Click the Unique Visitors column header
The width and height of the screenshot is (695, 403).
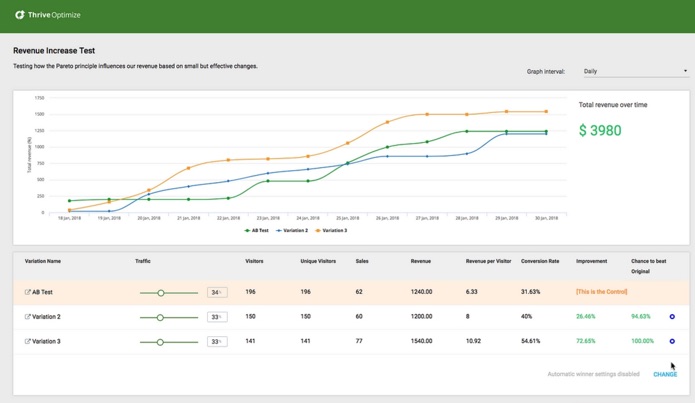[x=318, y=261]
